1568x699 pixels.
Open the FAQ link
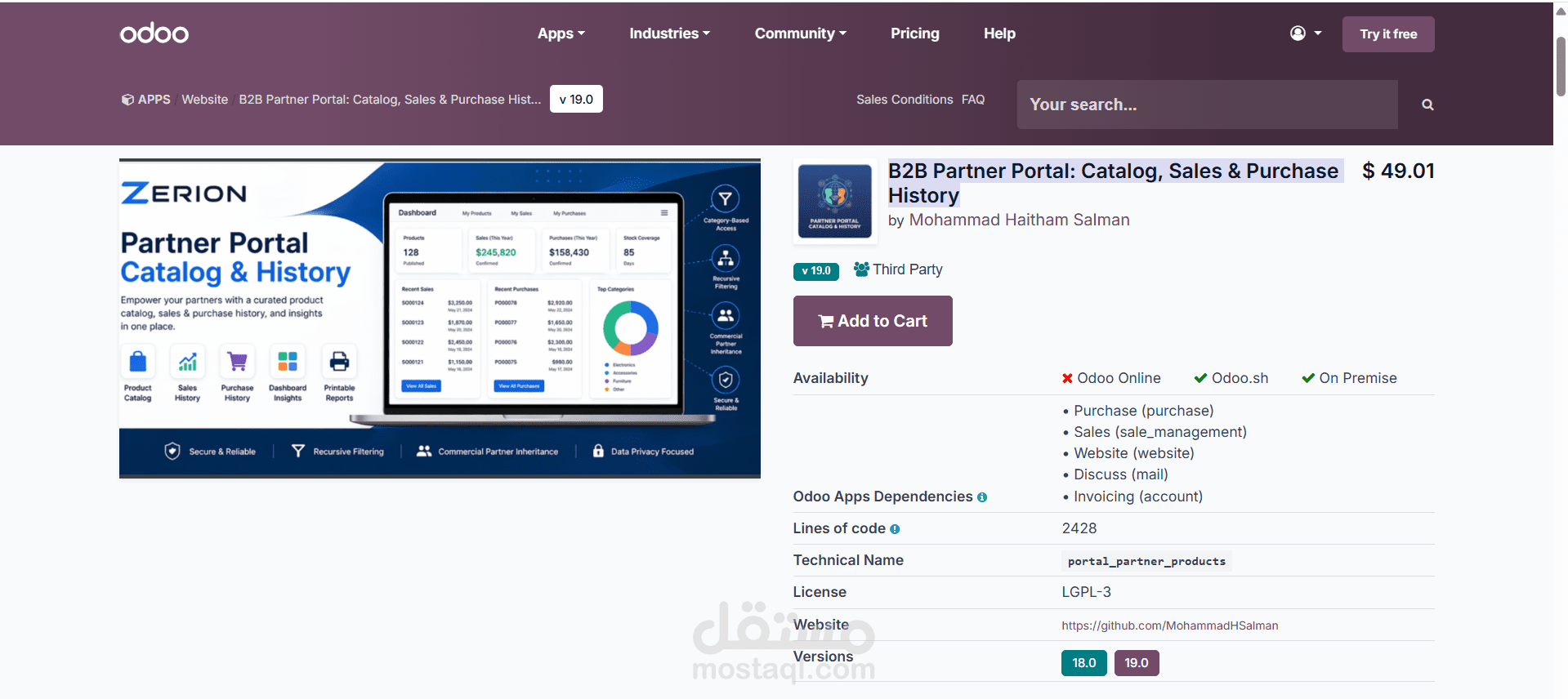click(973, 100)
